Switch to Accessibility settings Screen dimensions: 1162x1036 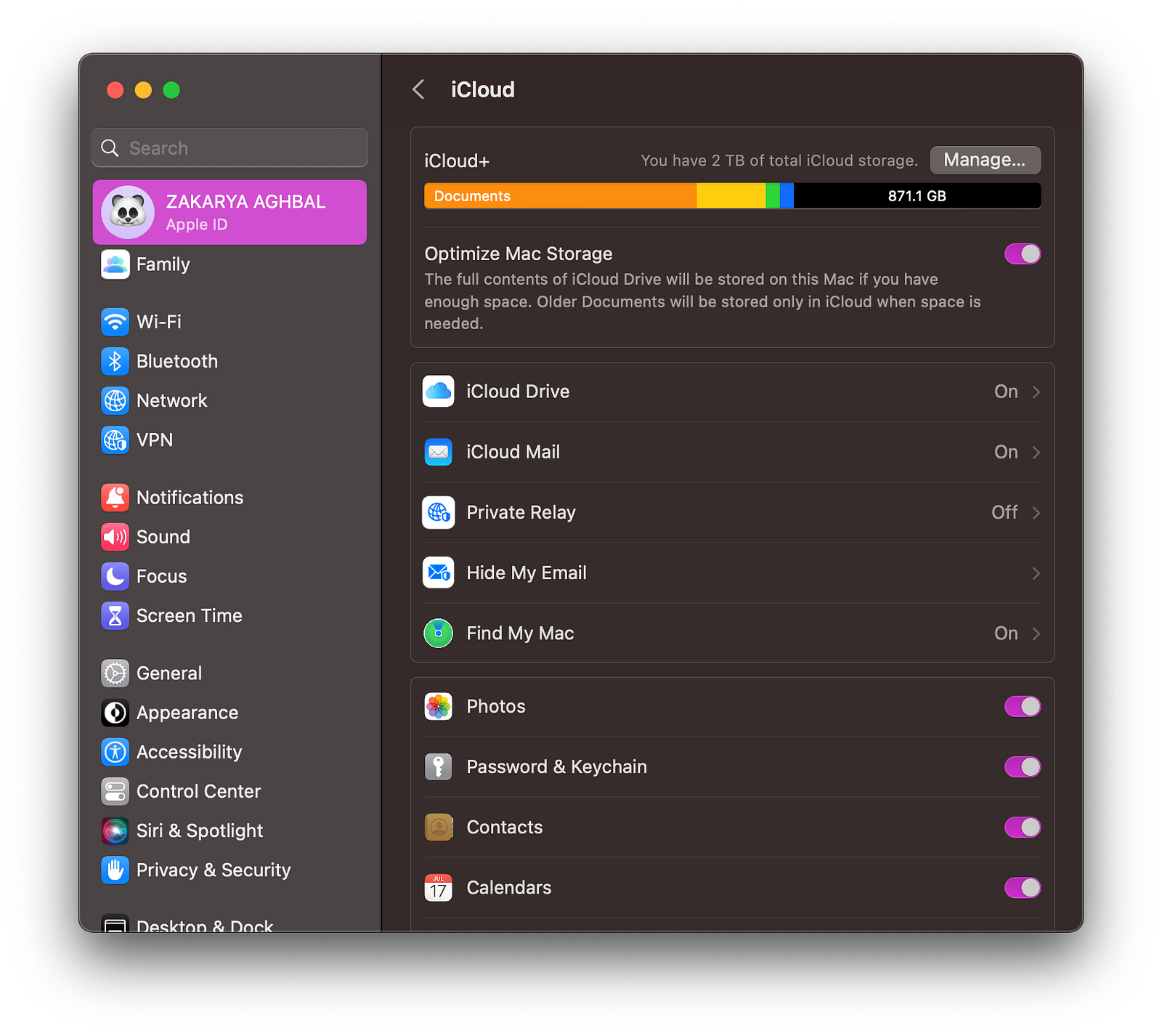click(x=229, y=752)
